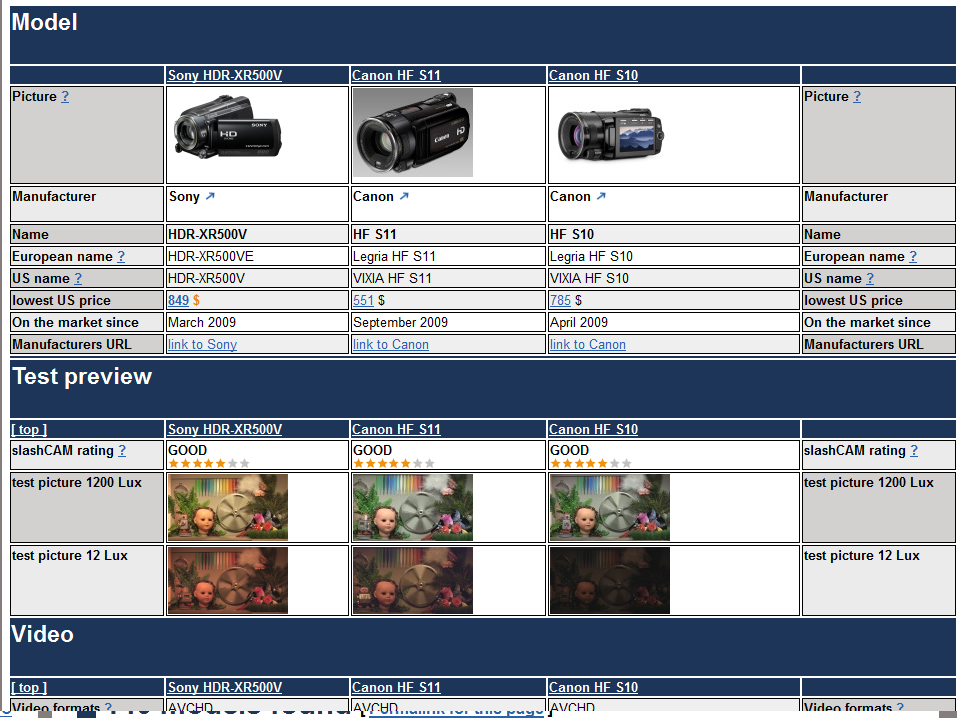The width and height of the screenshot is (957, 718).
Task: Click Canon HF S10 link under Video section
Action: 593,687
